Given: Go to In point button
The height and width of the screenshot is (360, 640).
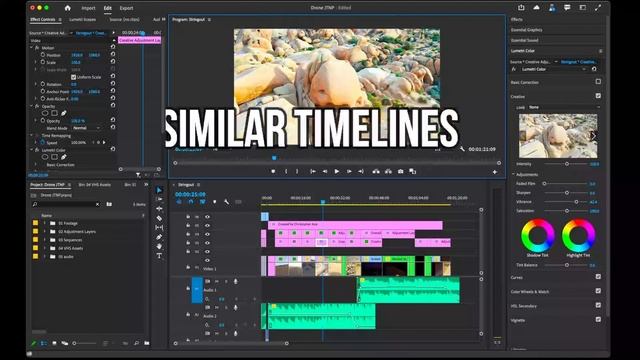Looking at the screenshot, I should tap(313, 171).
